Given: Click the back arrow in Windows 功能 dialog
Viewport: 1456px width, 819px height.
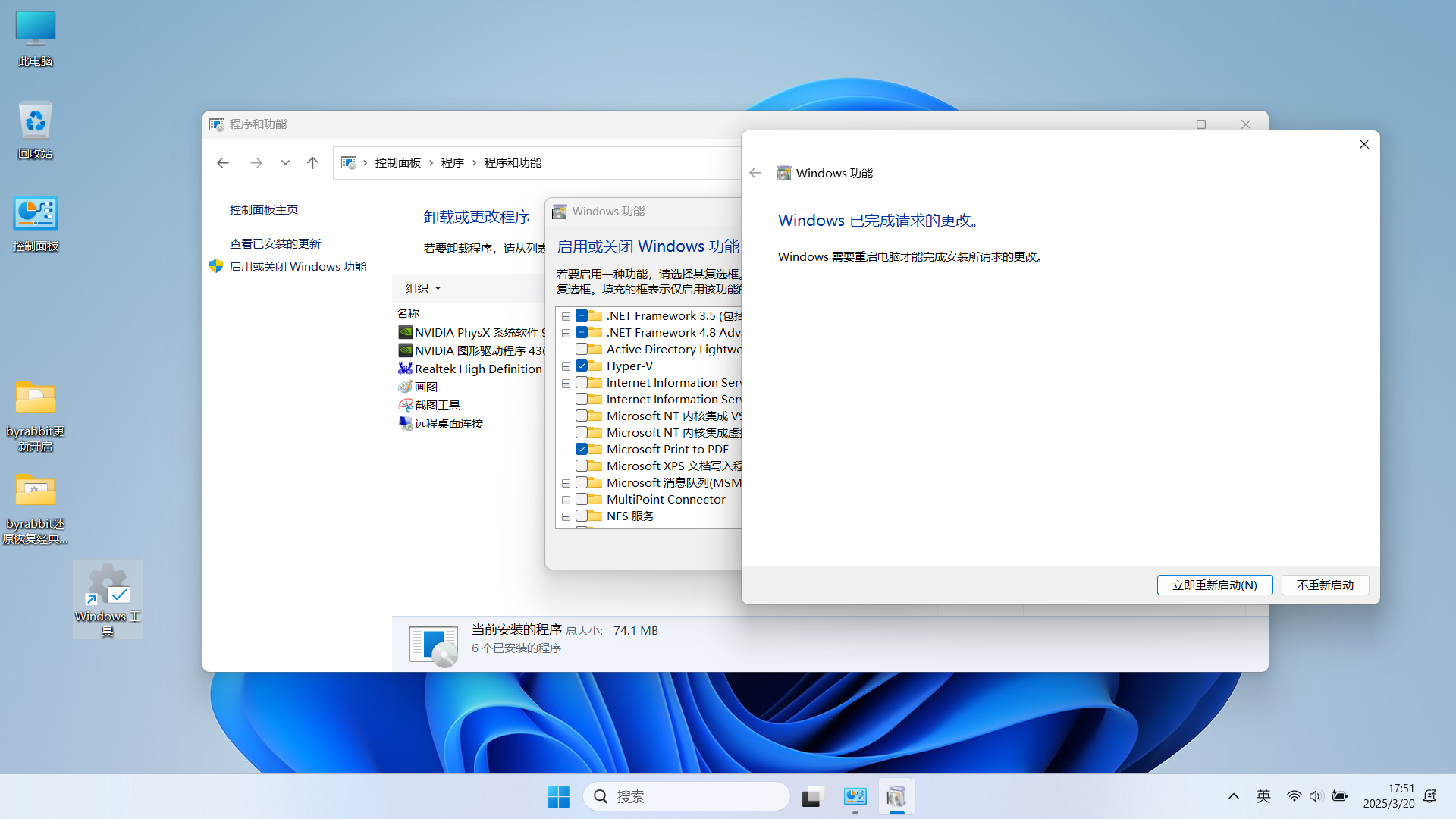Looking at the screenshot, I should [755, 173].
